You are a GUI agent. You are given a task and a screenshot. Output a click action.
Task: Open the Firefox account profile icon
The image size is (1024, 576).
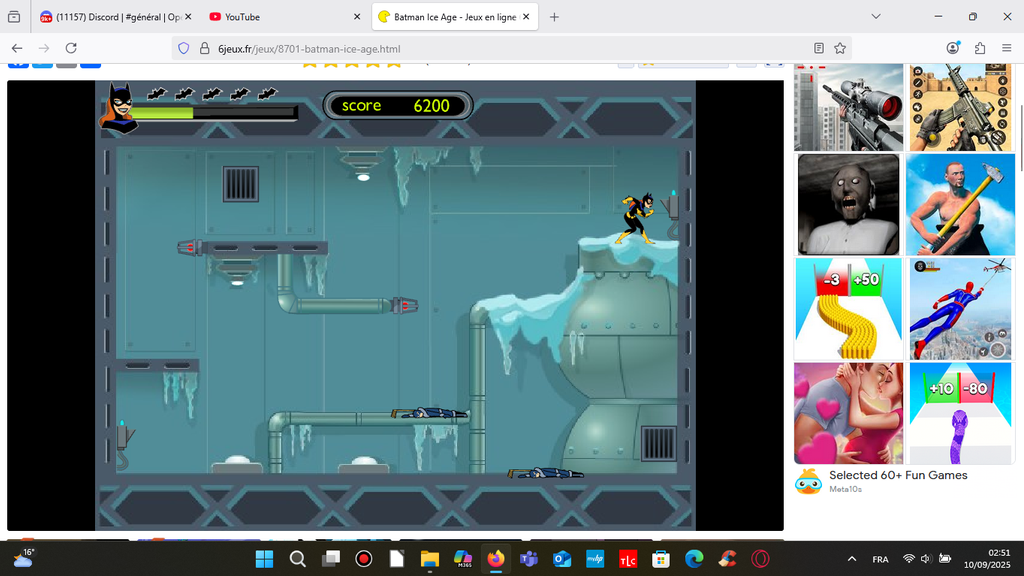(x=953, y=48)
